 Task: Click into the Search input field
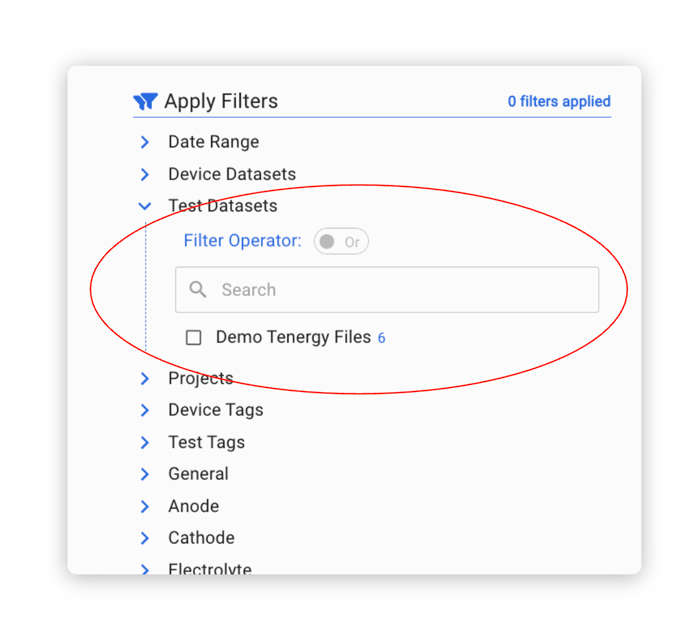[x=400, y=290]
